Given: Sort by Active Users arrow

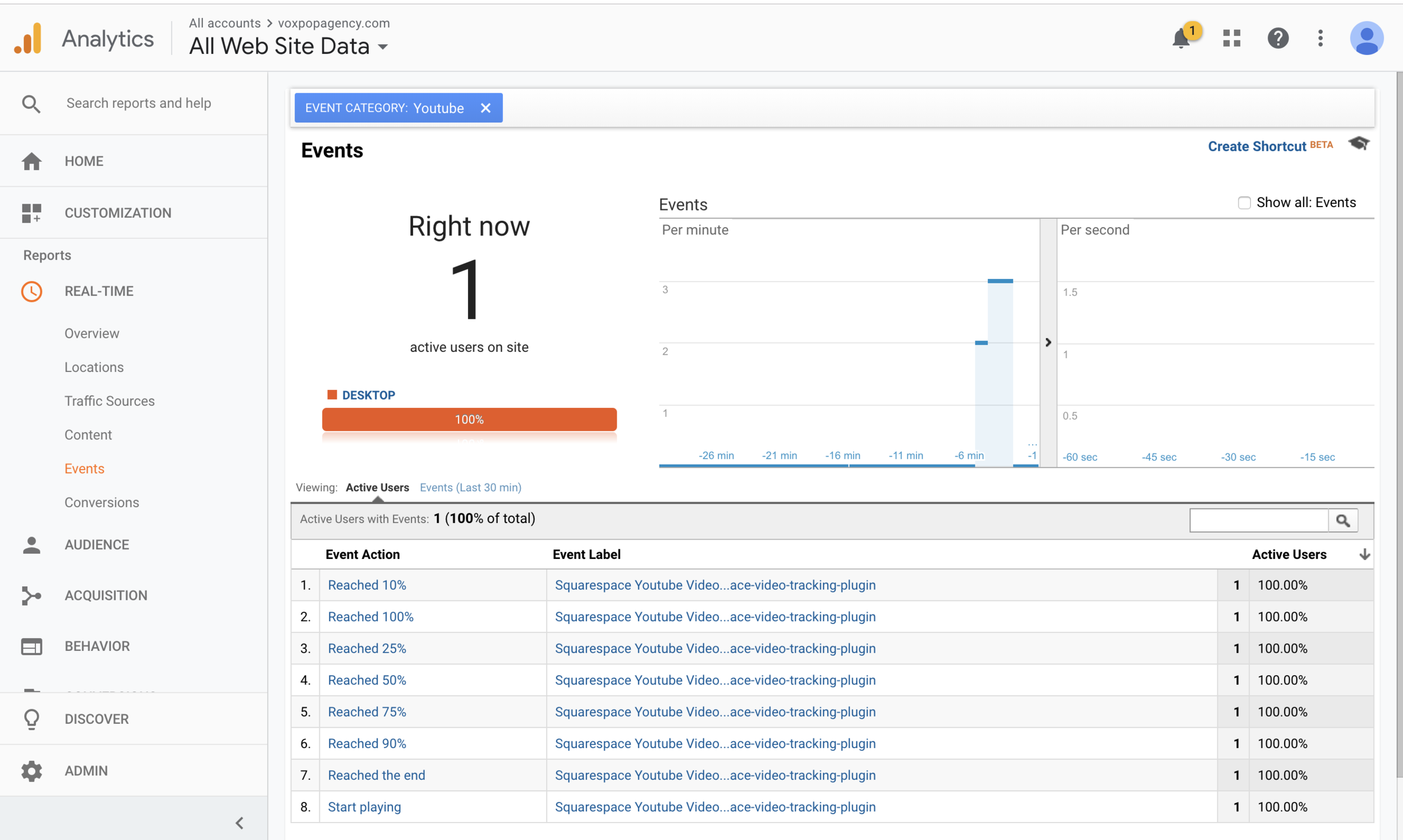Looking at the screenshot, I should [1364, 555].
